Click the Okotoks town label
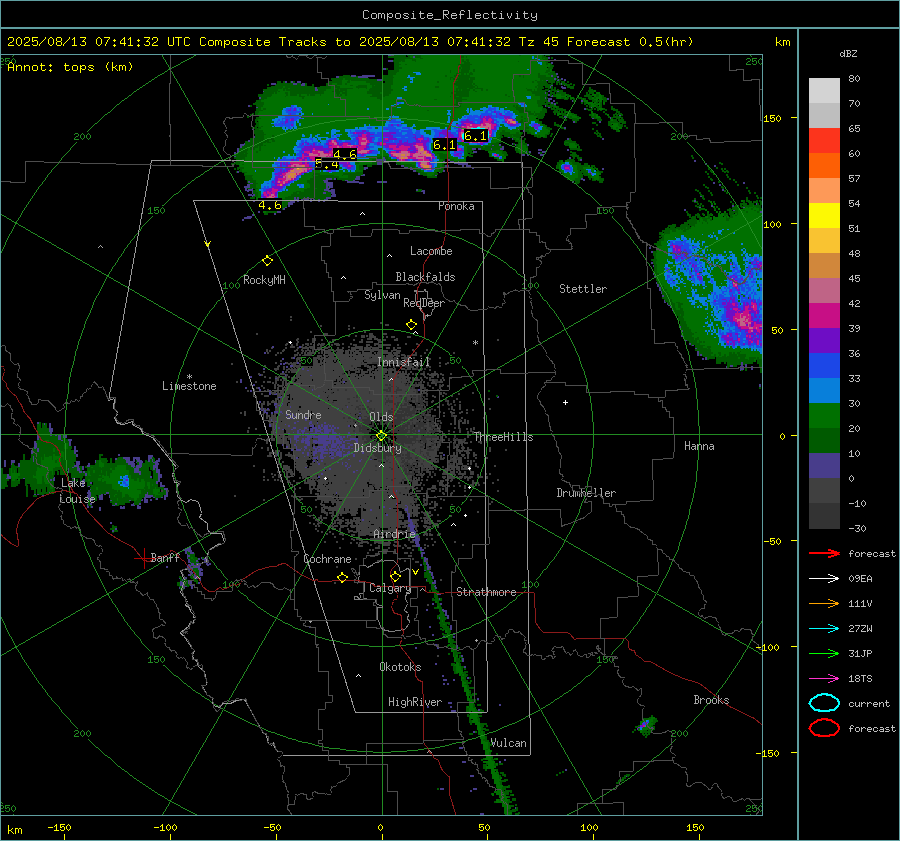 (x=400, y=667)
